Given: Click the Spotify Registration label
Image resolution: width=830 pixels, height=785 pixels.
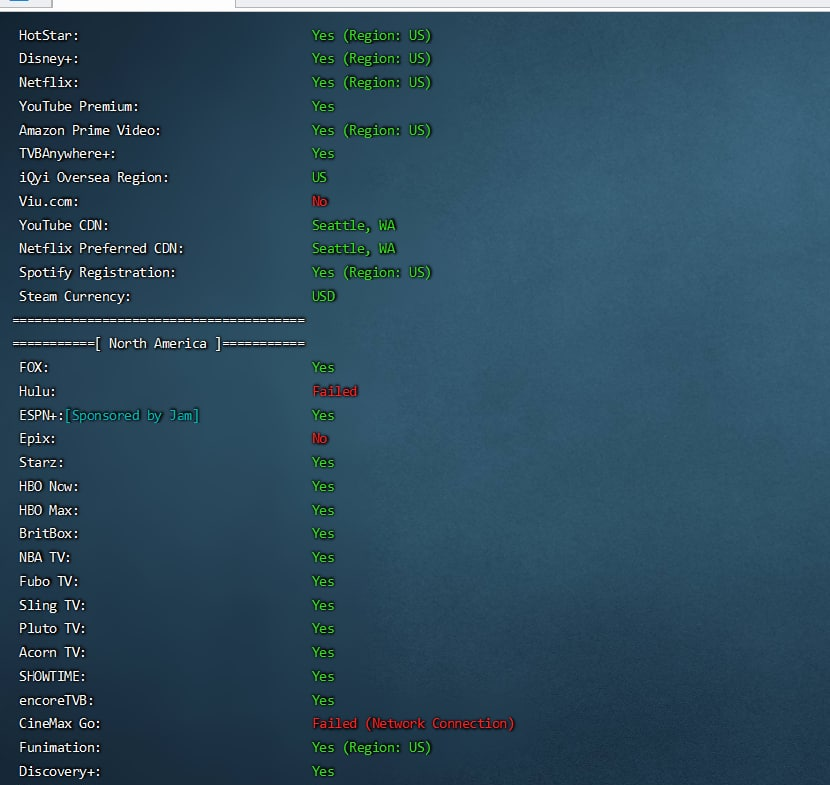Looking at the screenshot, I should tap(97, 273).
